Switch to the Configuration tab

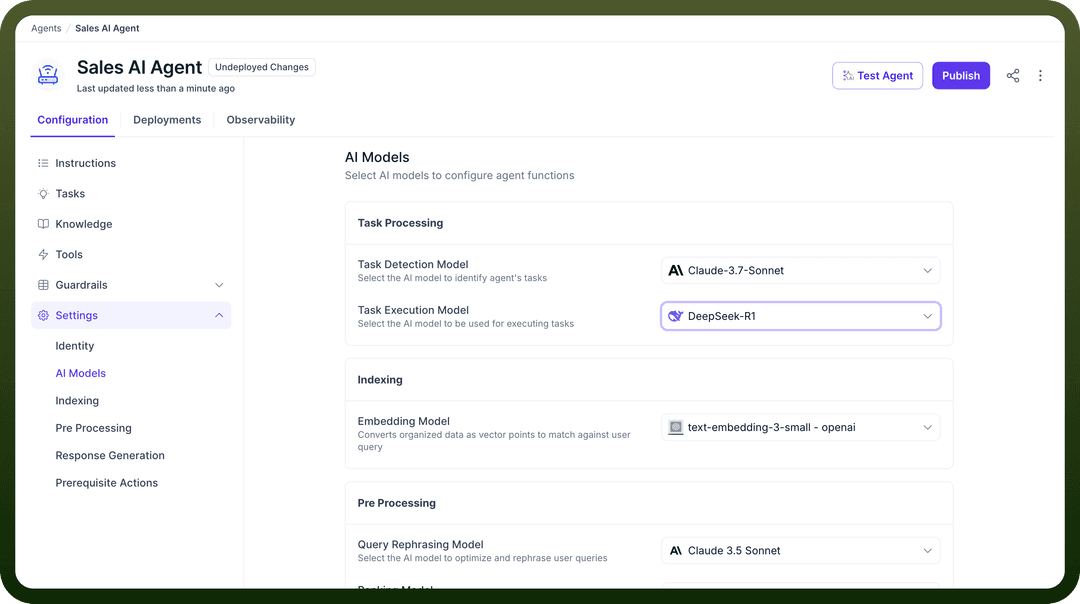click(72, 120)
